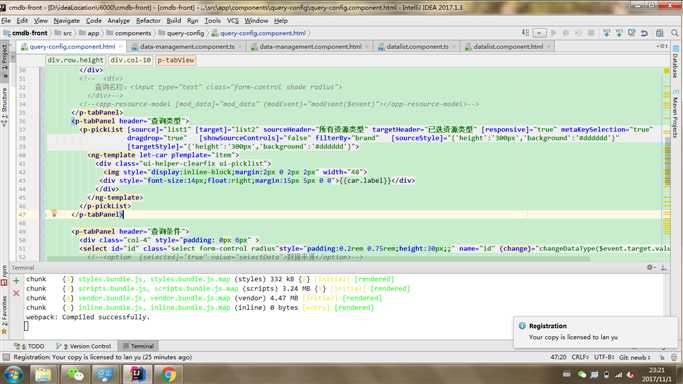Viewport: 683px width, 384px height.
Task: Click the Revert undo arrow icon
Action: (x=644, y=33)
